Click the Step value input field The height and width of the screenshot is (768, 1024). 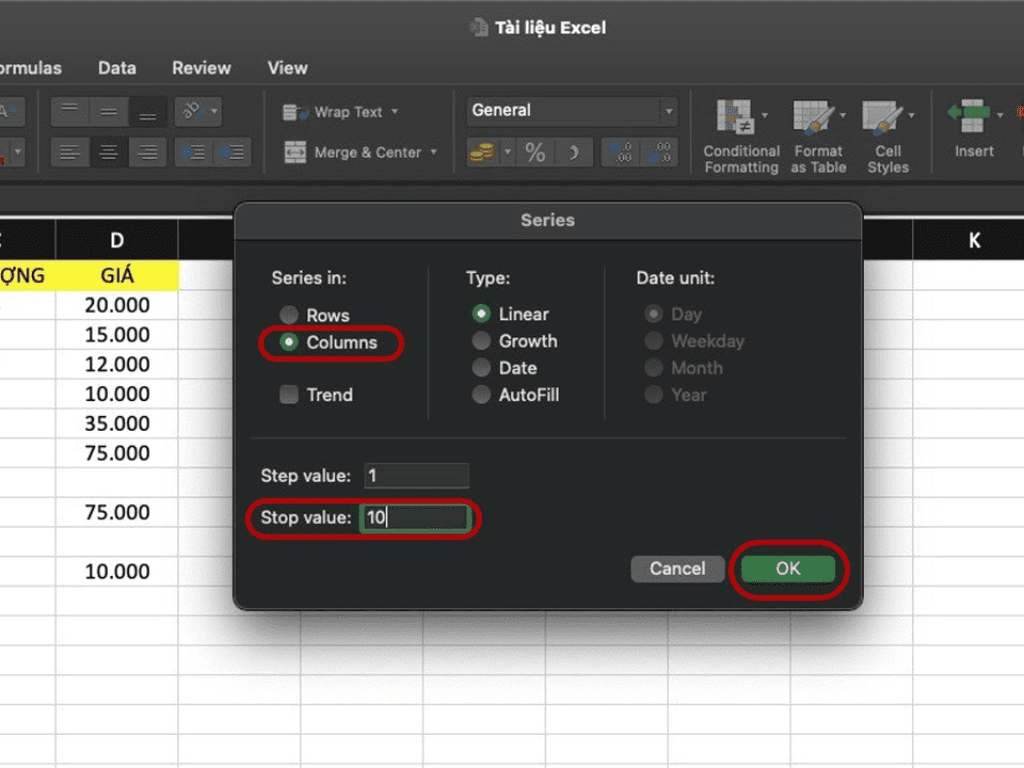416,476
